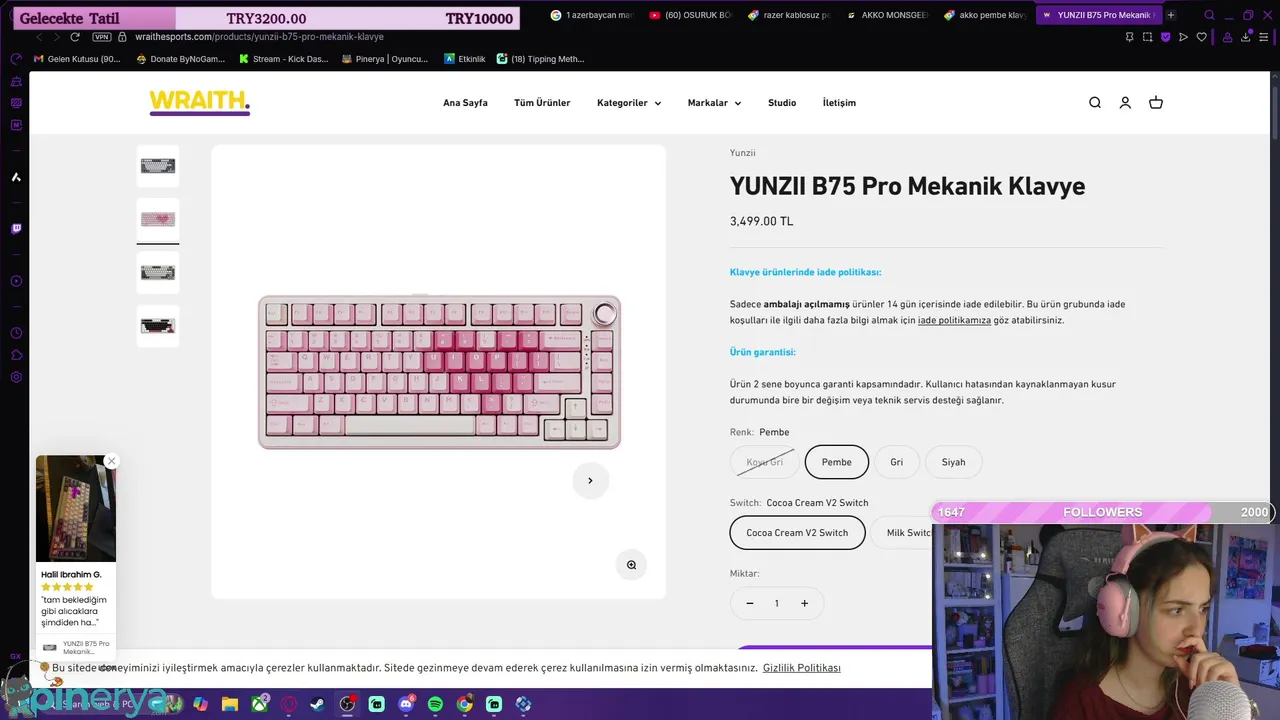
Task: Open the site search magnifier icon
Action: [x=1095, y=103]
